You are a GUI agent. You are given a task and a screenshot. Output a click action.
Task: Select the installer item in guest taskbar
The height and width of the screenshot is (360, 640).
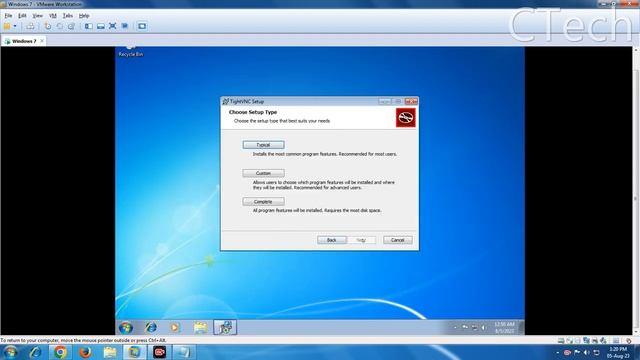(225, 327)
